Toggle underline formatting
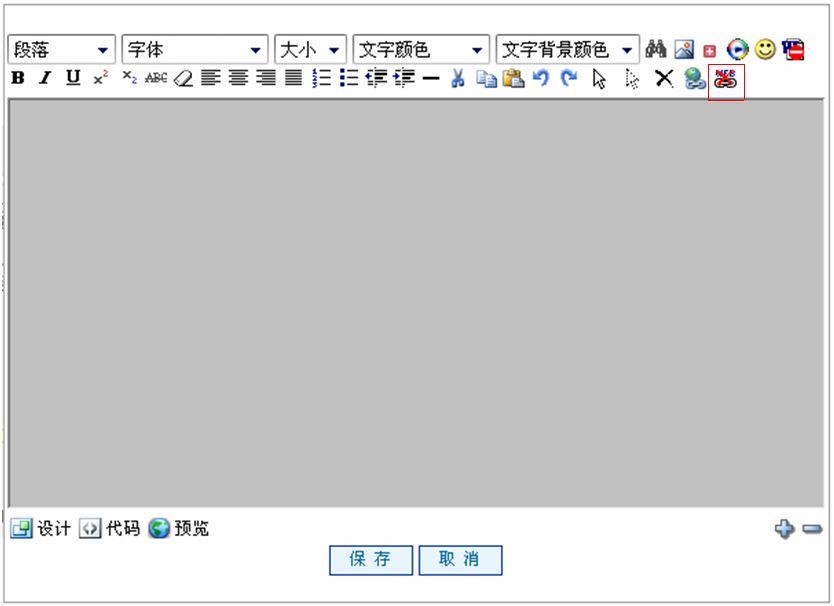The image size is (834, 606). pyautogui.click(x=73, y=78)
